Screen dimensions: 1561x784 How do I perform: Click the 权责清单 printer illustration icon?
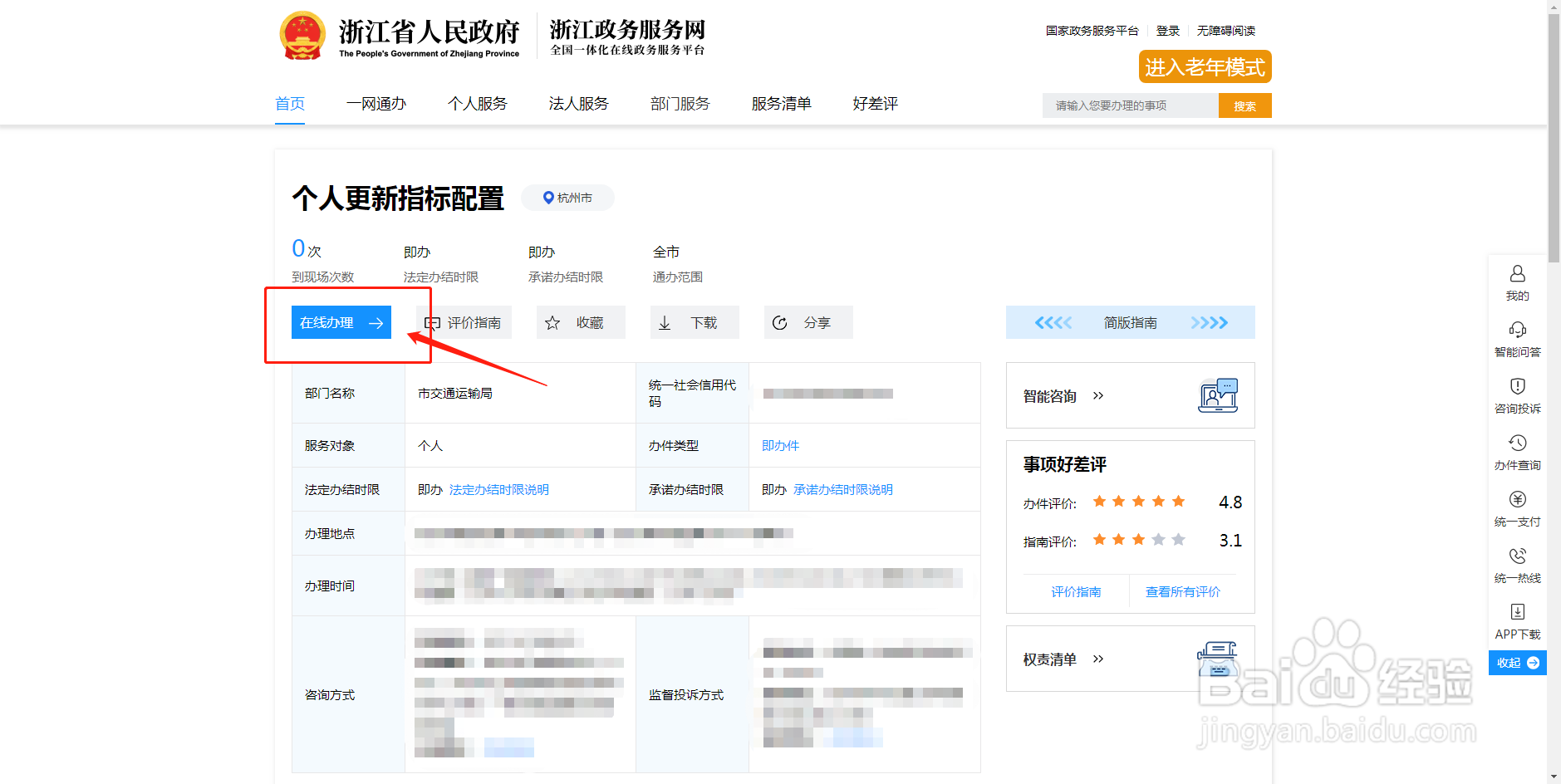[1218, 659]
